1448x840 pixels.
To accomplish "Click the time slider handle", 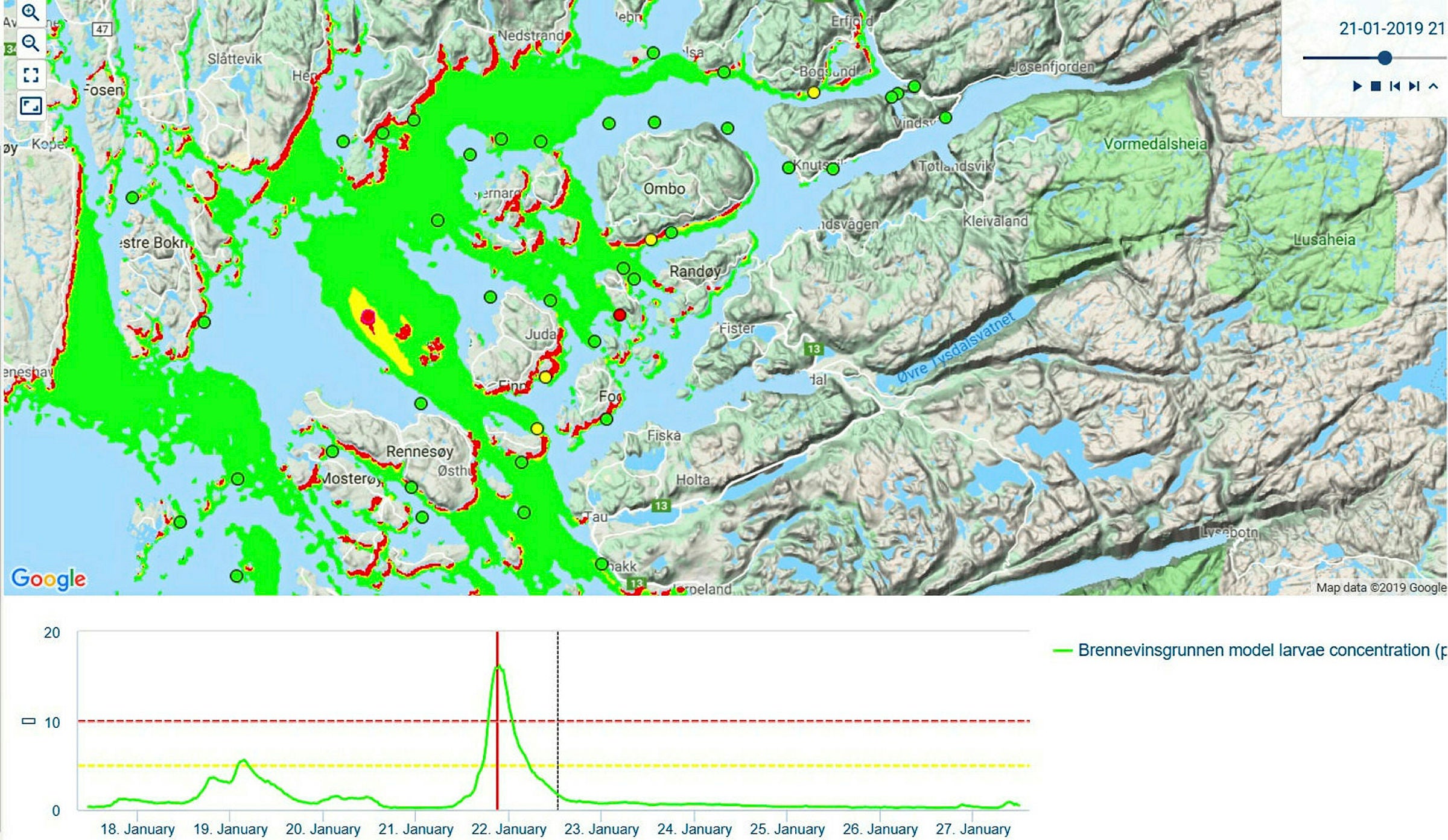I will click(1385, 58).
